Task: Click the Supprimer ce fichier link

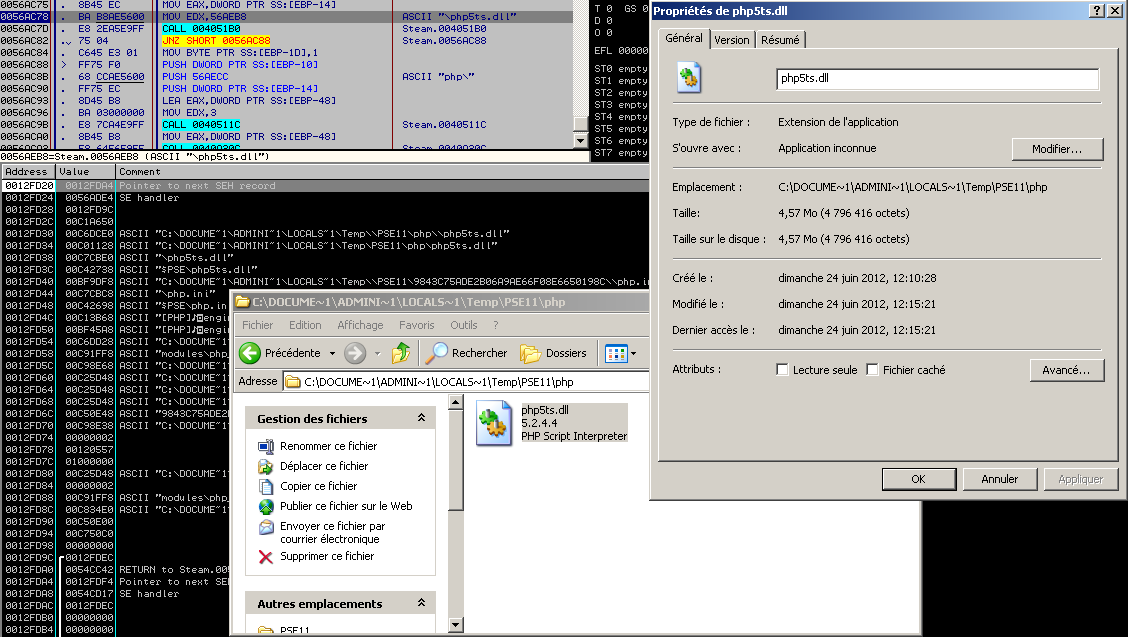Action: pyautogui.click(x=327, y=556)
